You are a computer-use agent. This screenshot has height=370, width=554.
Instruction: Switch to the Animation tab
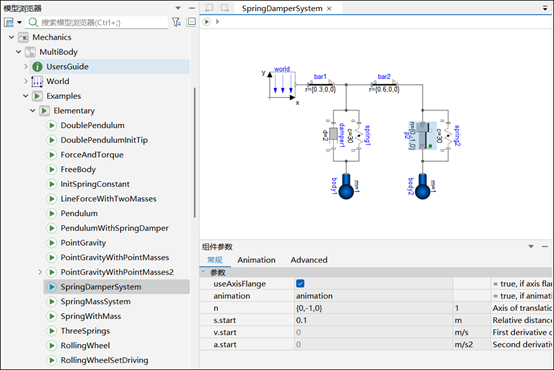click(x=257, y=260)
